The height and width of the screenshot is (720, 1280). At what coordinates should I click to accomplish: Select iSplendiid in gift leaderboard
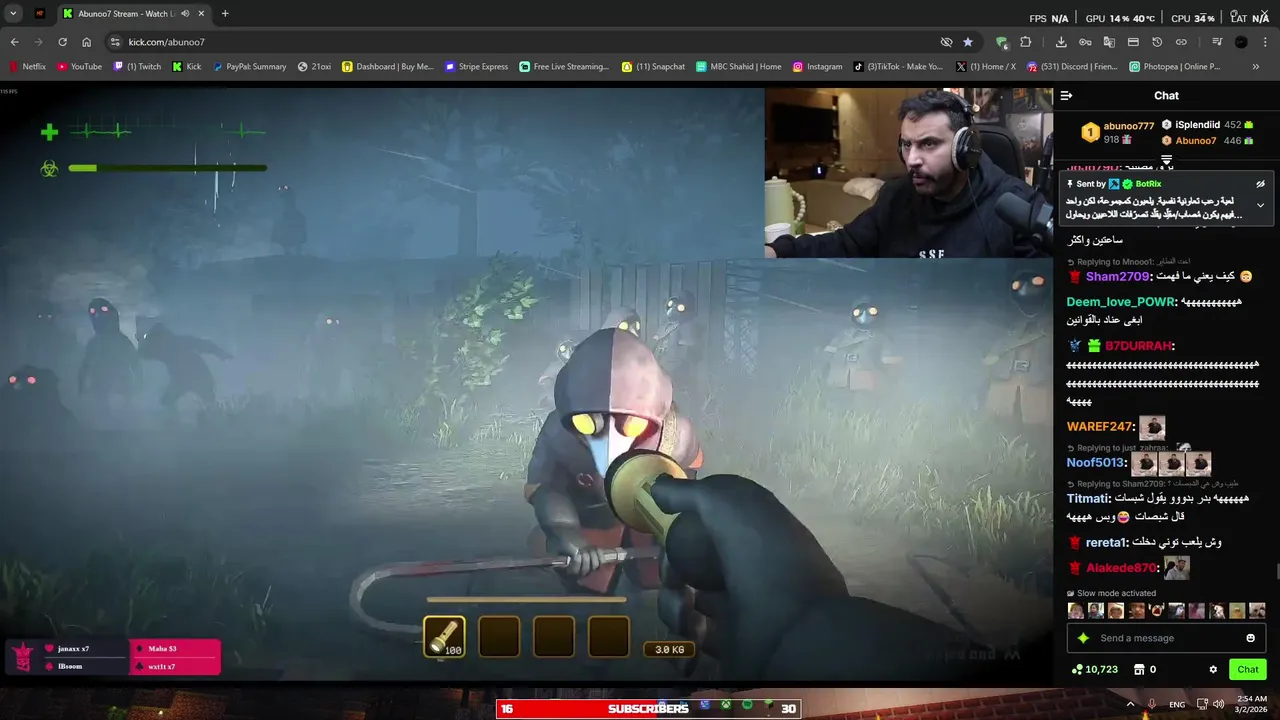(1206, 125)
